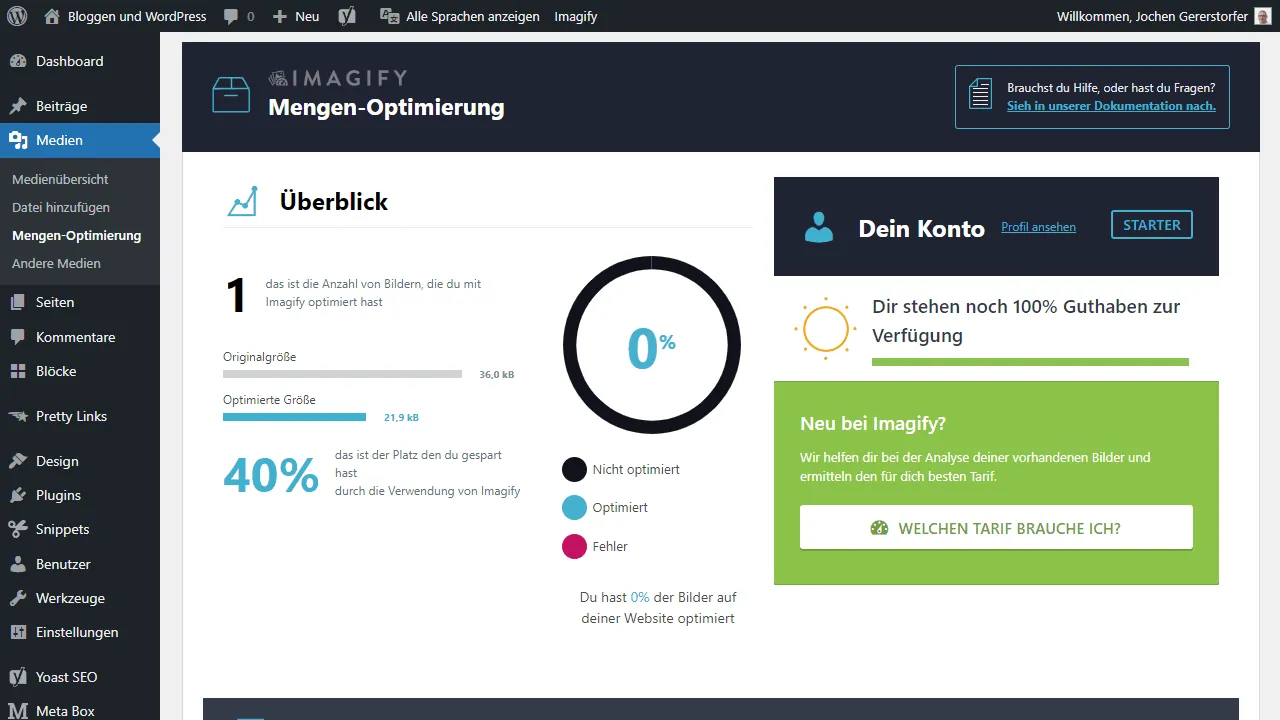This screenshot has height=720, width=1280.
Task: Click the Beiträge pin icon
Action: coord(18,106)
